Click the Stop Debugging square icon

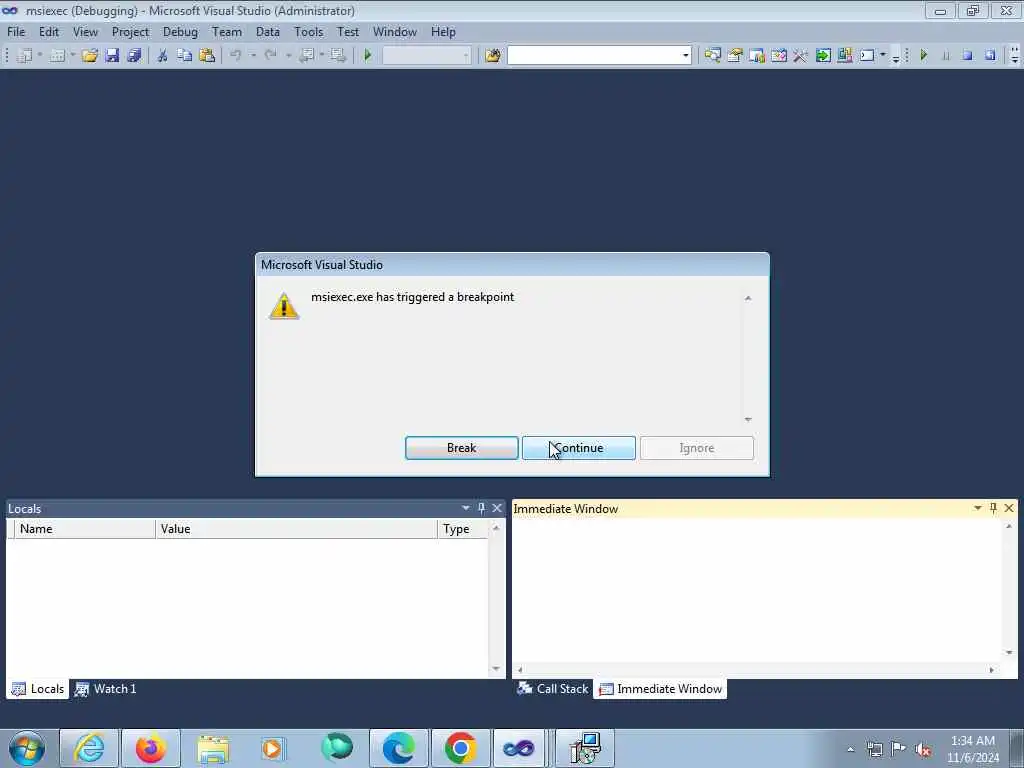tap(968, 56)
